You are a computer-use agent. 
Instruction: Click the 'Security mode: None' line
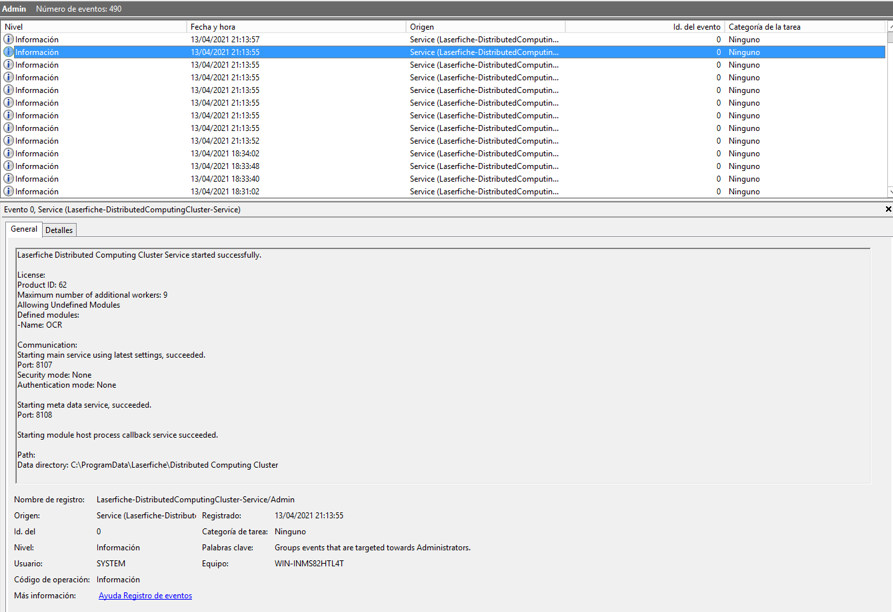coord(54,375)
